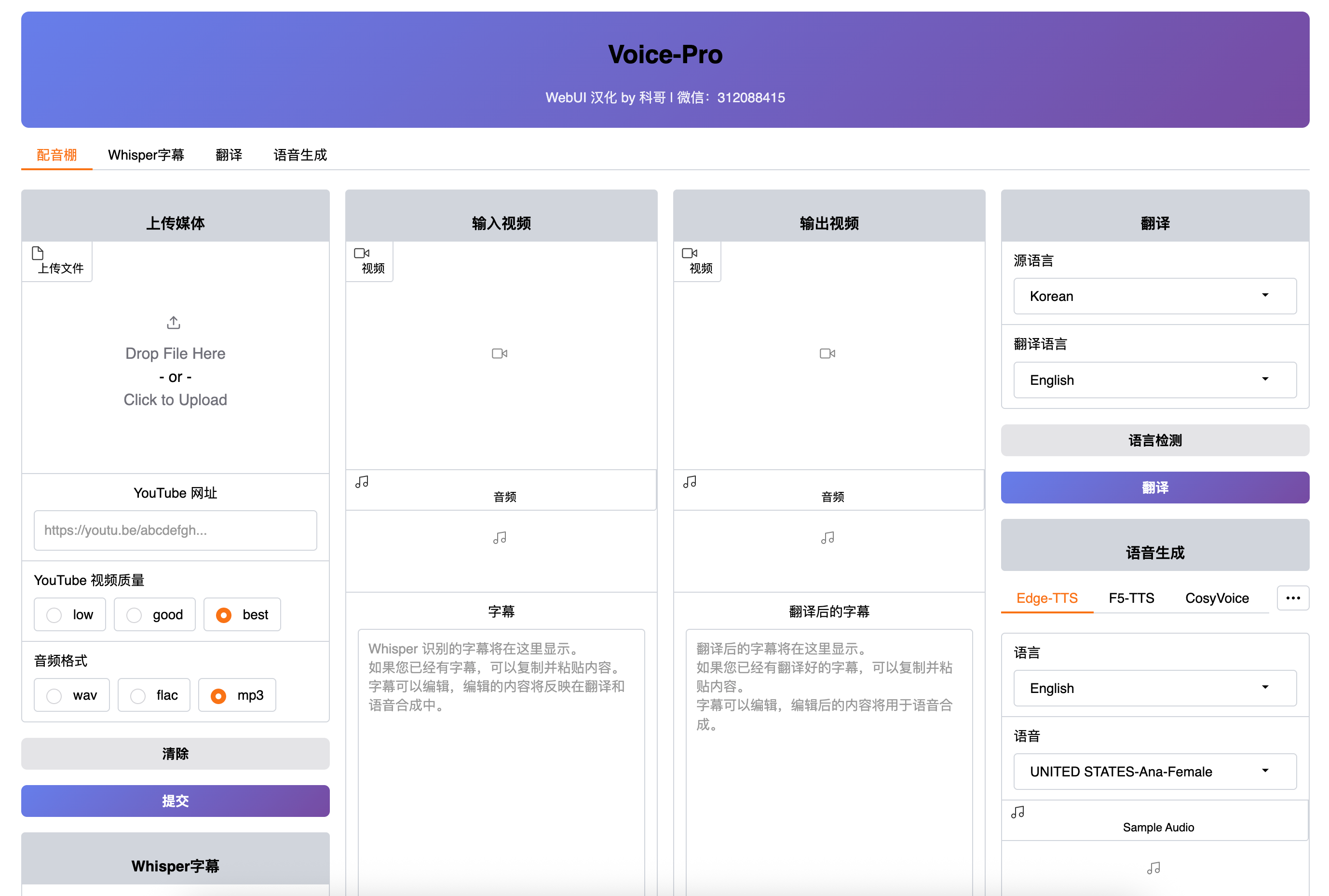Switch to the Whisper字幕 tab
This screenshot has width=1329, height=896.
click(146, 155)
